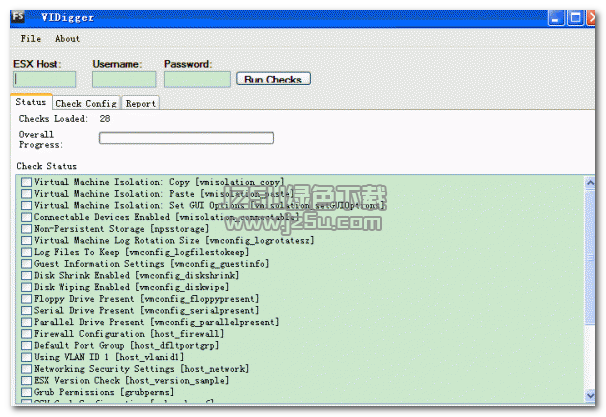Check the Non-Persistent Storage checkbox
Viewport: 606px width, 417px height.
pyautogui.click(x=26, y=229)
